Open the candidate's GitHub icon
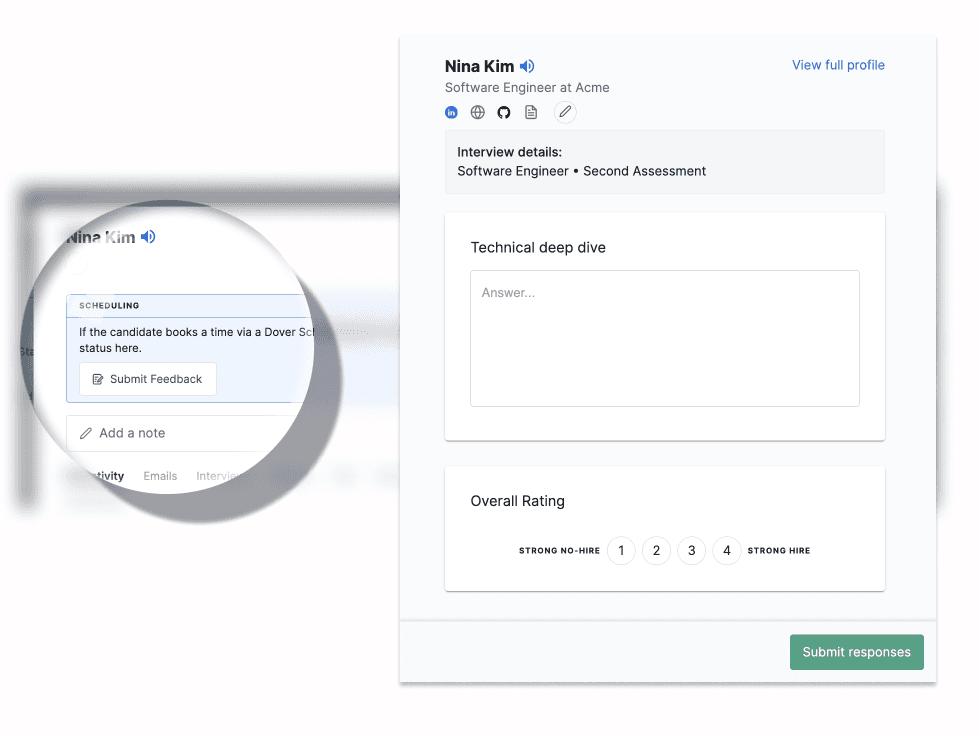The width and height of the screenshot is (979, 738). (504, 112)
